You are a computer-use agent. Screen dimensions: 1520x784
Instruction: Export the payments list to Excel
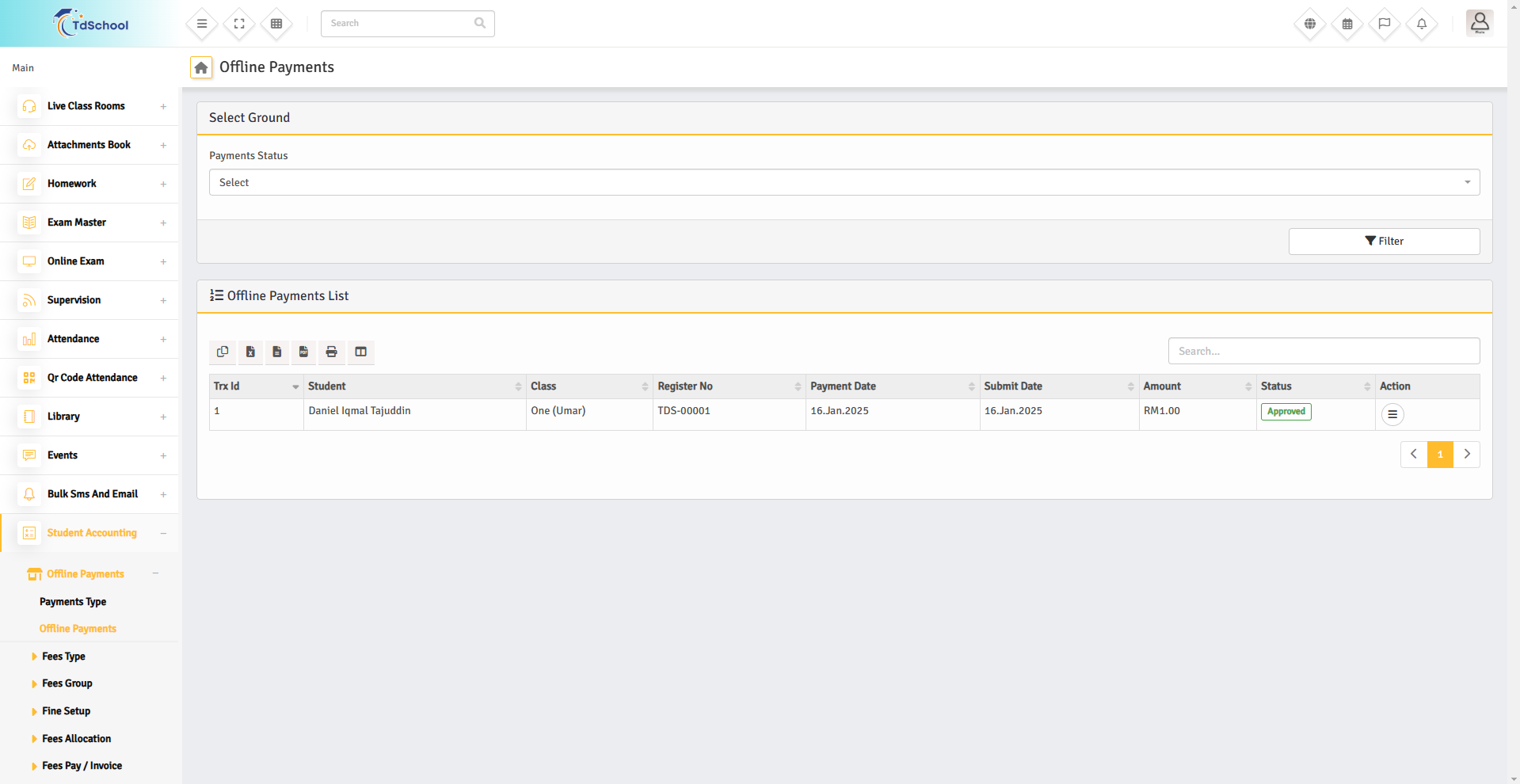250,352
